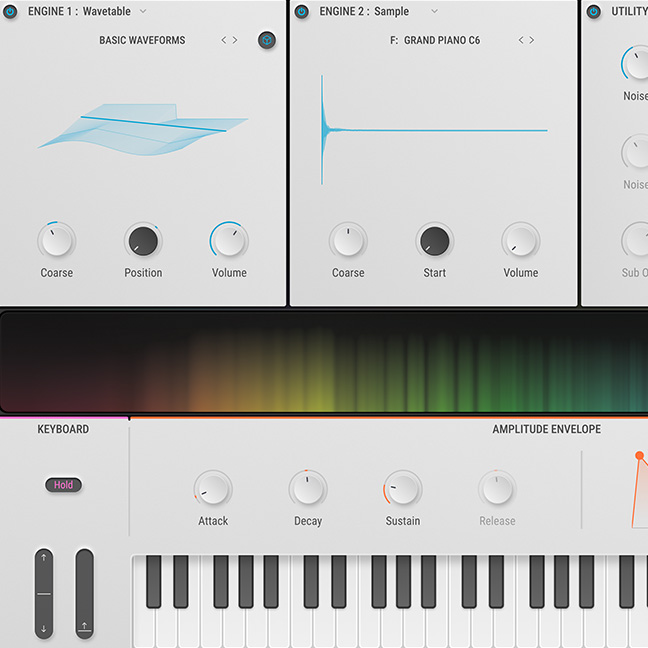The image size is (648, 648).
Task: Open the Engine 2 Sample type dropdown
Action: [x=434, y=12]
